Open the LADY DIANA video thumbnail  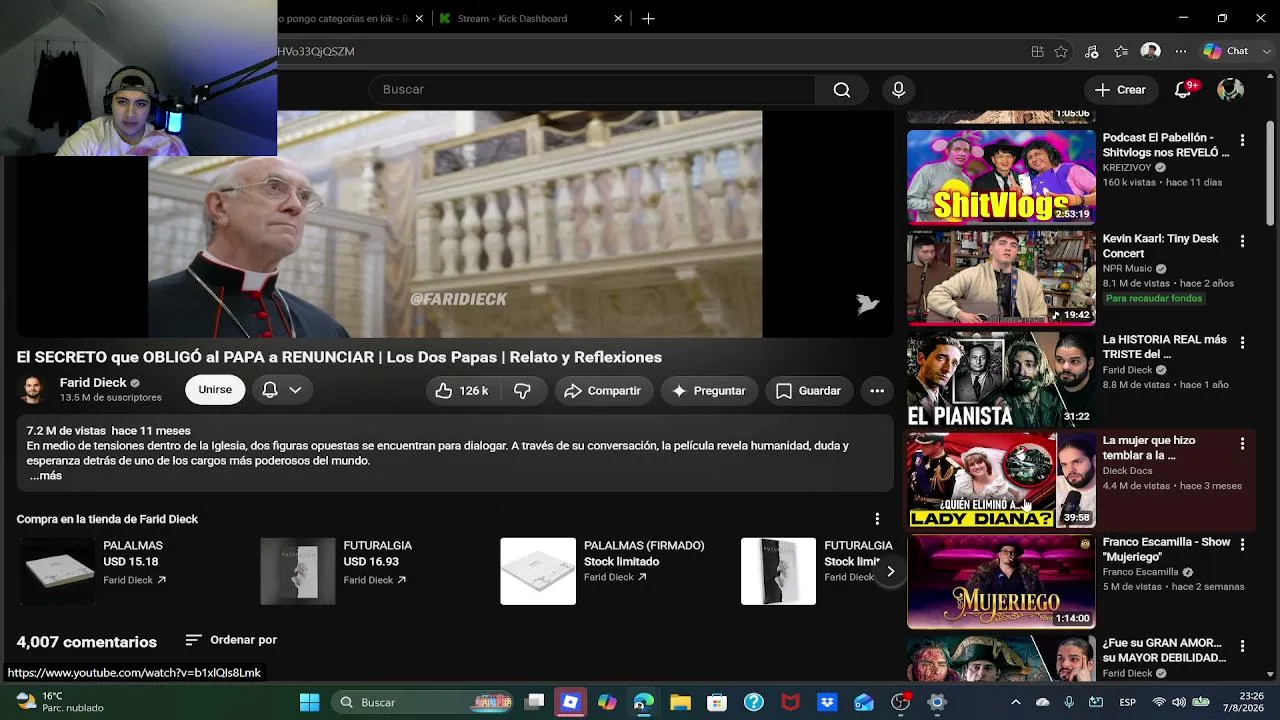click(x=1001, y=480)
